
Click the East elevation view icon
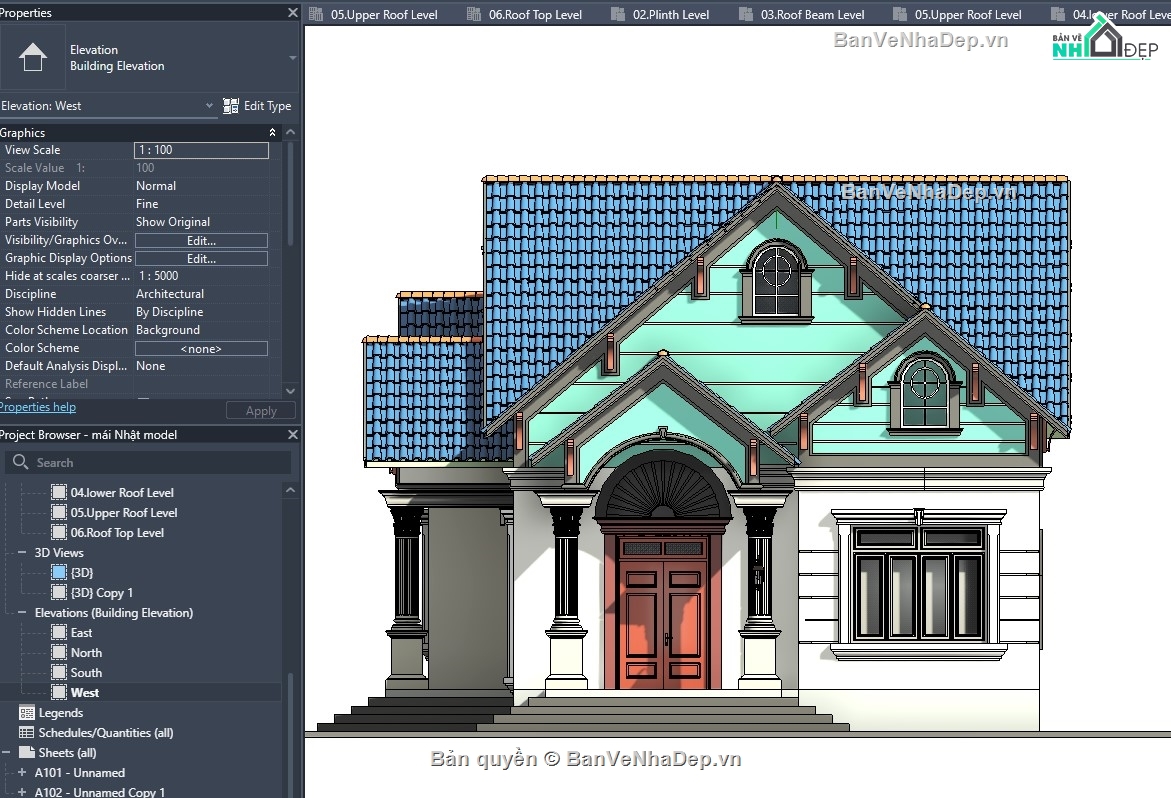pyautogui.click(x=59, y=632)
